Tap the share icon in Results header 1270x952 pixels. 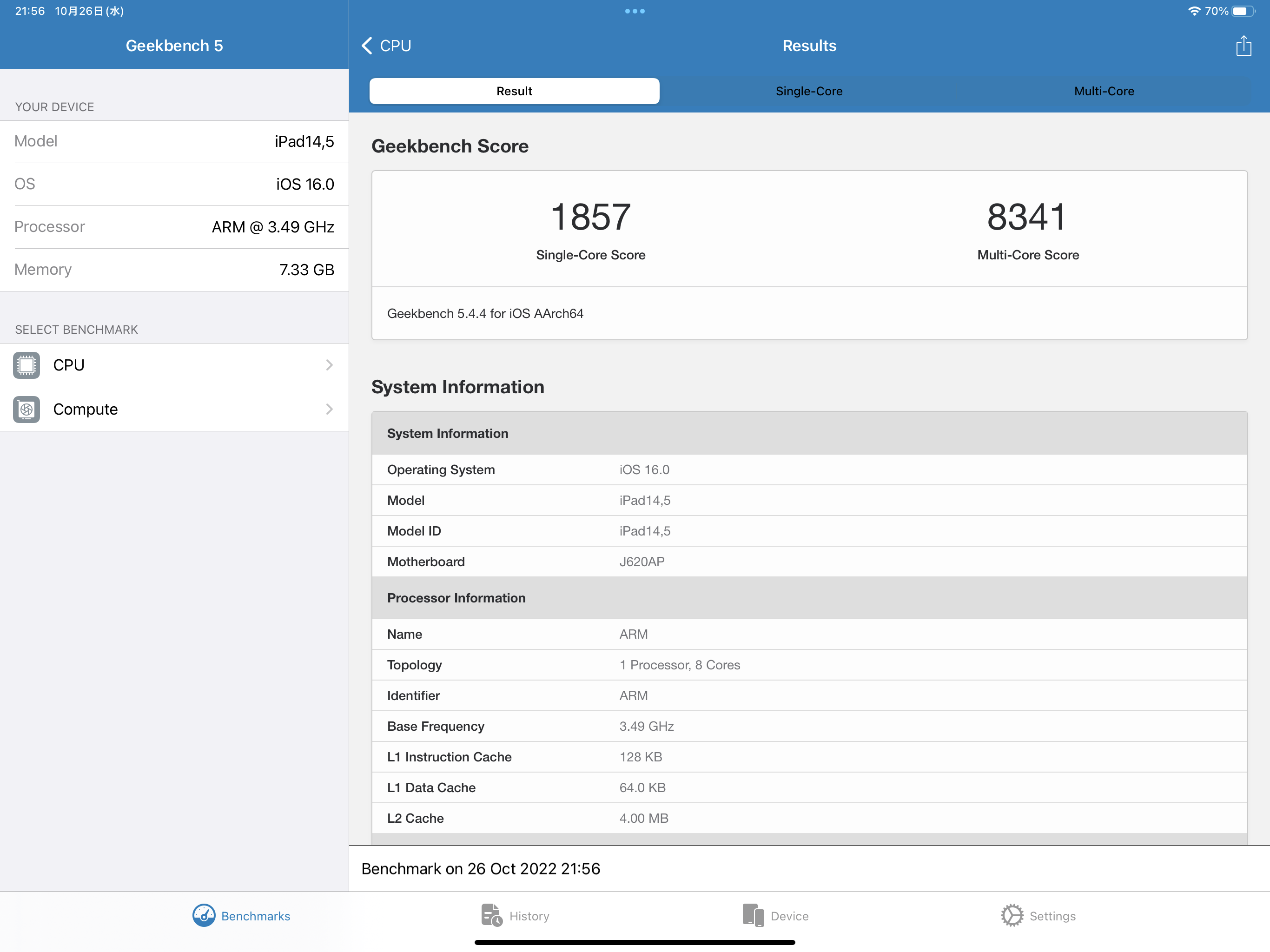click(x=1244, y=46)
